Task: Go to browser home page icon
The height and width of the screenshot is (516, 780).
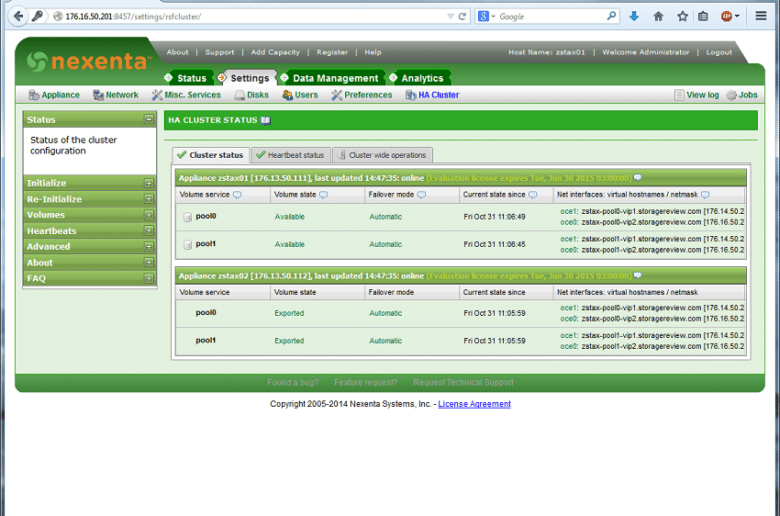Action: (658, 16)
